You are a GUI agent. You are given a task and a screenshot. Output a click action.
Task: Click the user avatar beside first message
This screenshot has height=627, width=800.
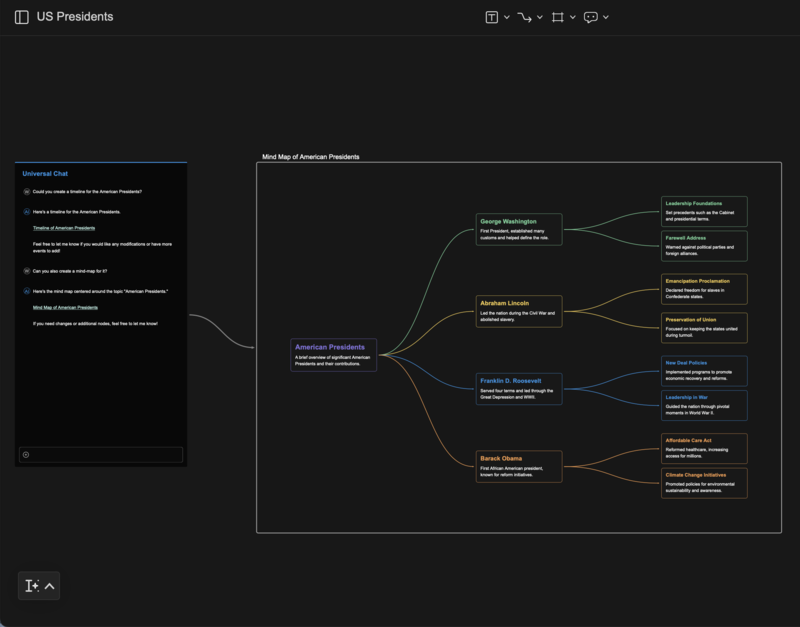pos(26,191)
